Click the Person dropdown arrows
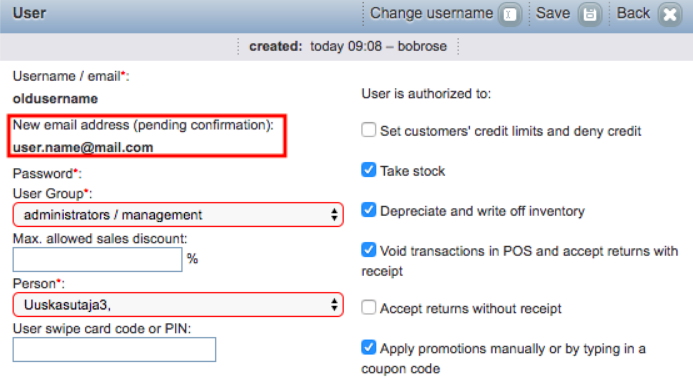693x391 pixels. click(334, 305)
